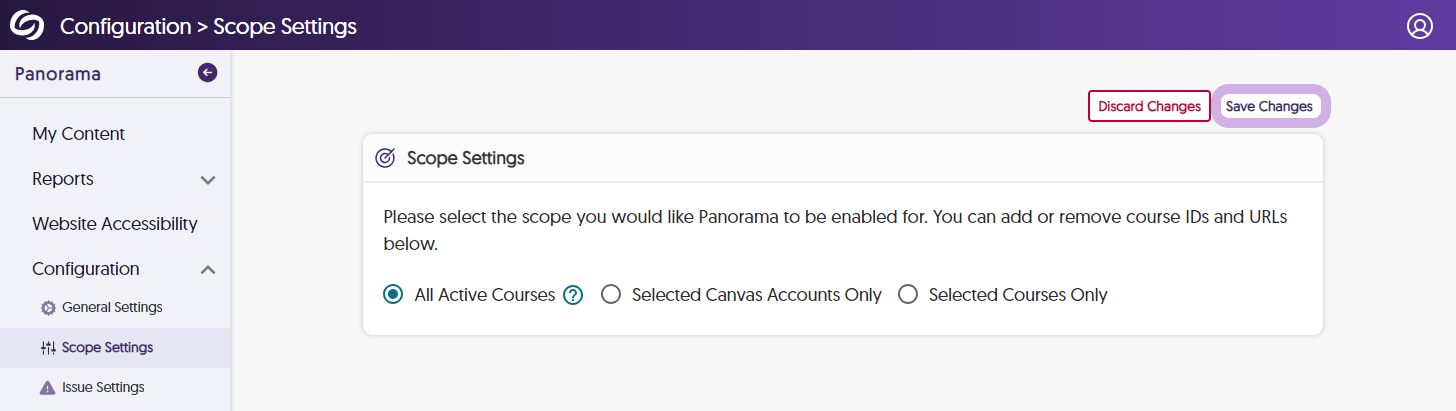Collapse the Configuration section chevron
The height and width of the screenshot is (411, 1456).
[x=208, y=269]
